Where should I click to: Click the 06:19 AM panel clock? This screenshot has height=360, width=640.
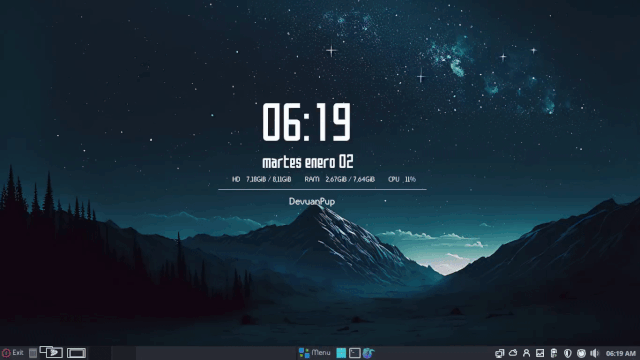pyautogui.click(x=620, y=353)
